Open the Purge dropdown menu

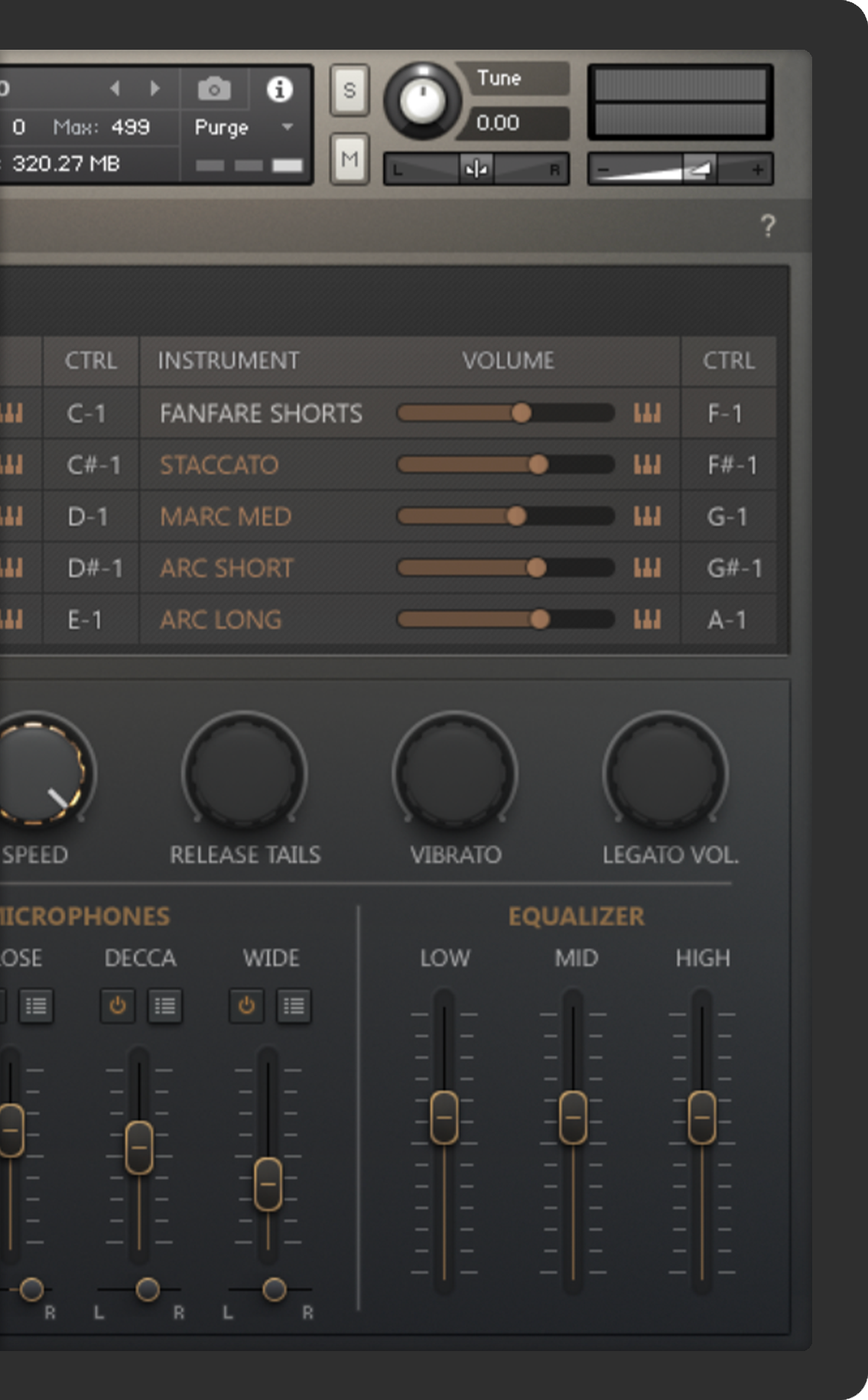coord(288,127)
